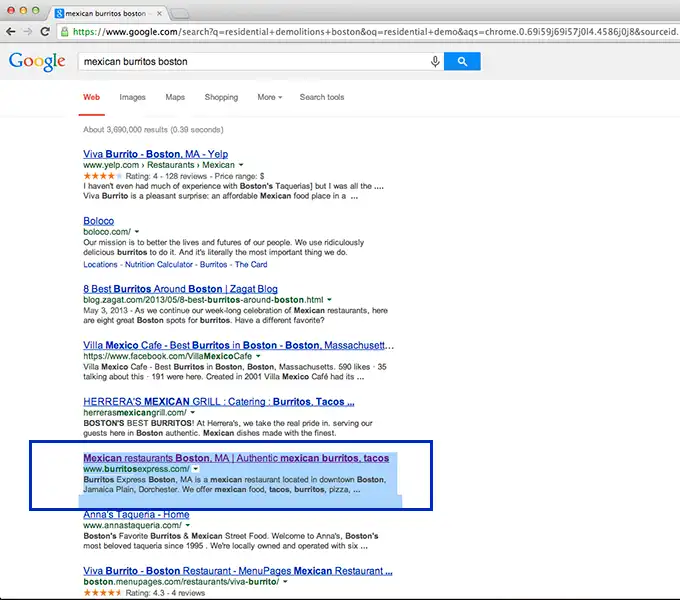Open a new browser tab
The image size is (680, 600).
pos(180,13)
